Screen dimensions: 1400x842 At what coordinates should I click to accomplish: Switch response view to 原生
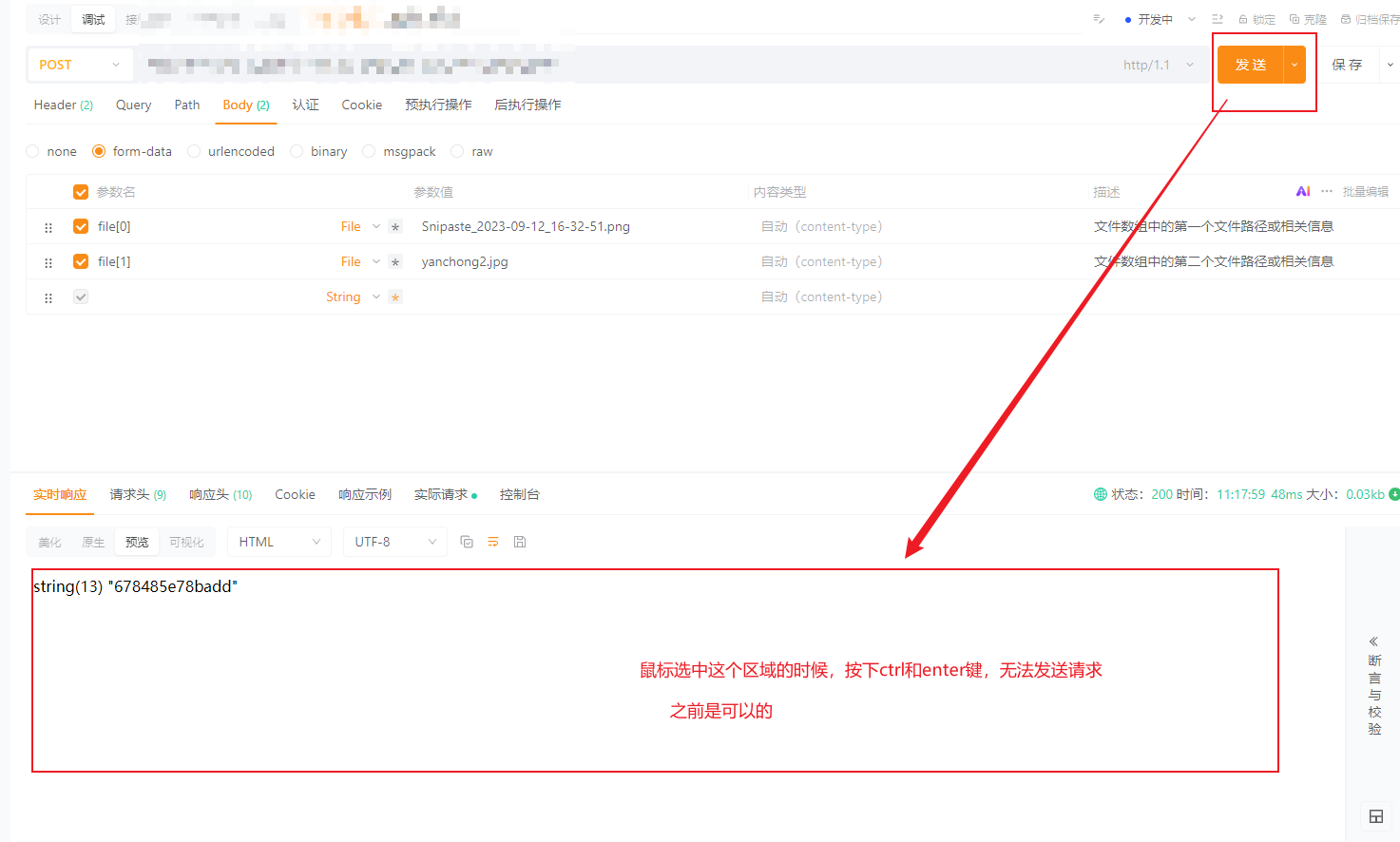pyautogui.click(x=93, y=542)
